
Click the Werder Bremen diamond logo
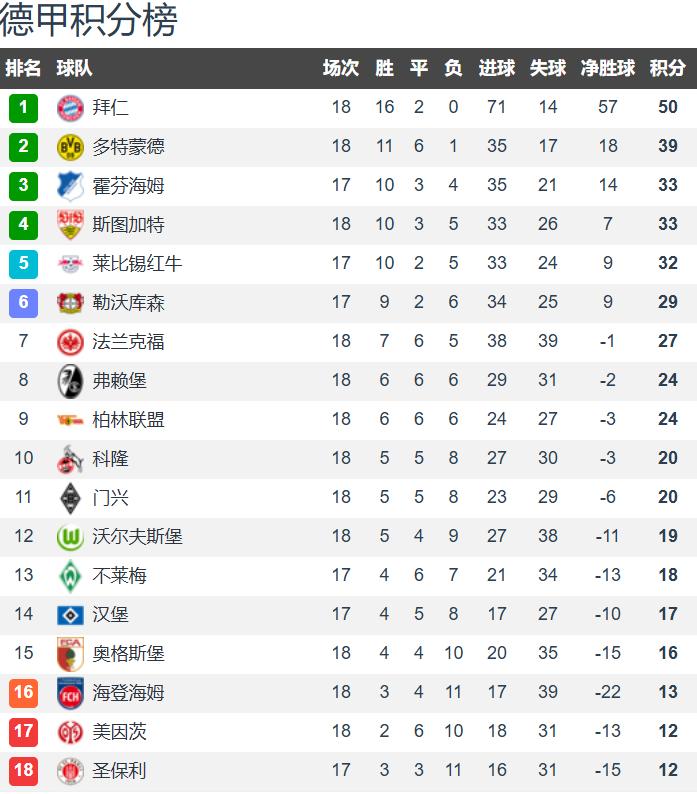point(70,576)
